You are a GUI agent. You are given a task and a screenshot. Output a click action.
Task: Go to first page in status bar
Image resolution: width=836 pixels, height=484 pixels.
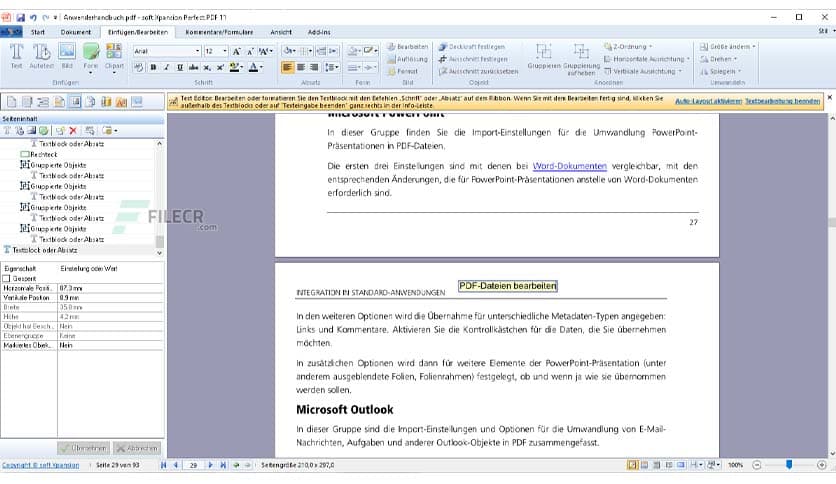click(164, 465)
